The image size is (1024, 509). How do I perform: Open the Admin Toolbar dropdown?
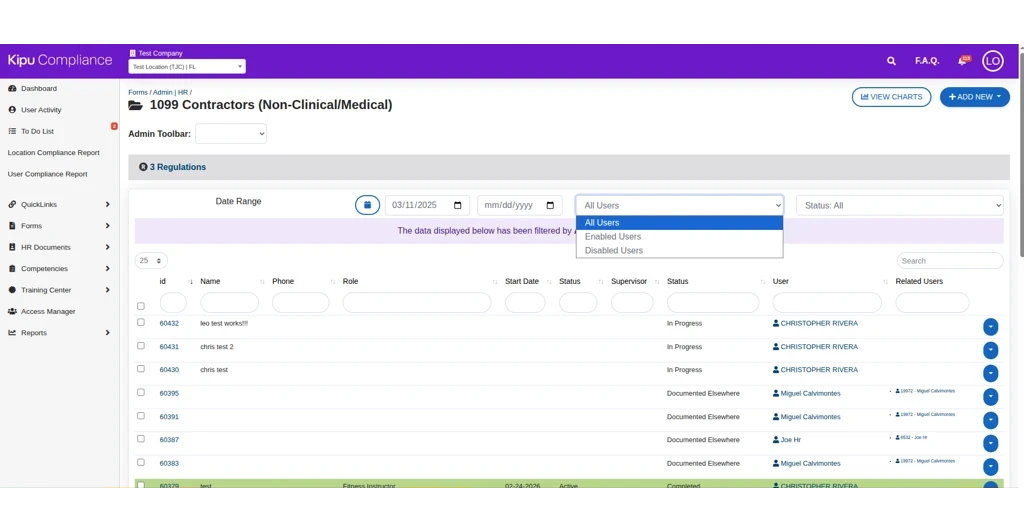pos(231,133)
